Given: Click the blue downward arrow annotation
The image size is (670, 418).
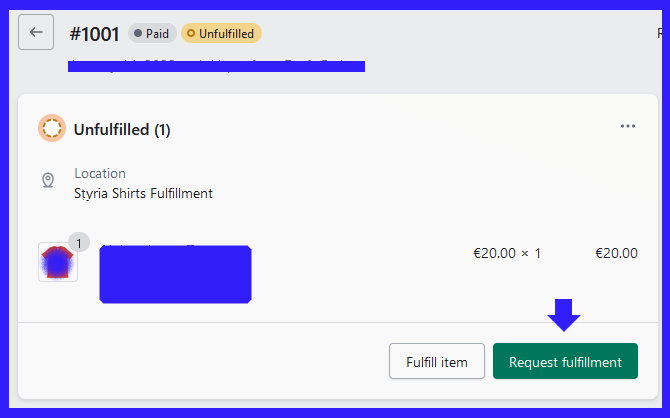Looking at the screenshot, I should [x=564, y=315].
